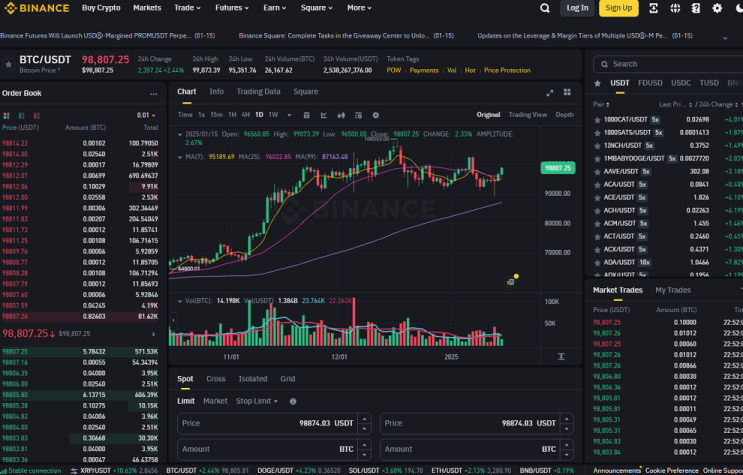743x475 pixels.
Task: Increase the sell Price stepper
Action: pyautogui.click(x=567, y=419)
